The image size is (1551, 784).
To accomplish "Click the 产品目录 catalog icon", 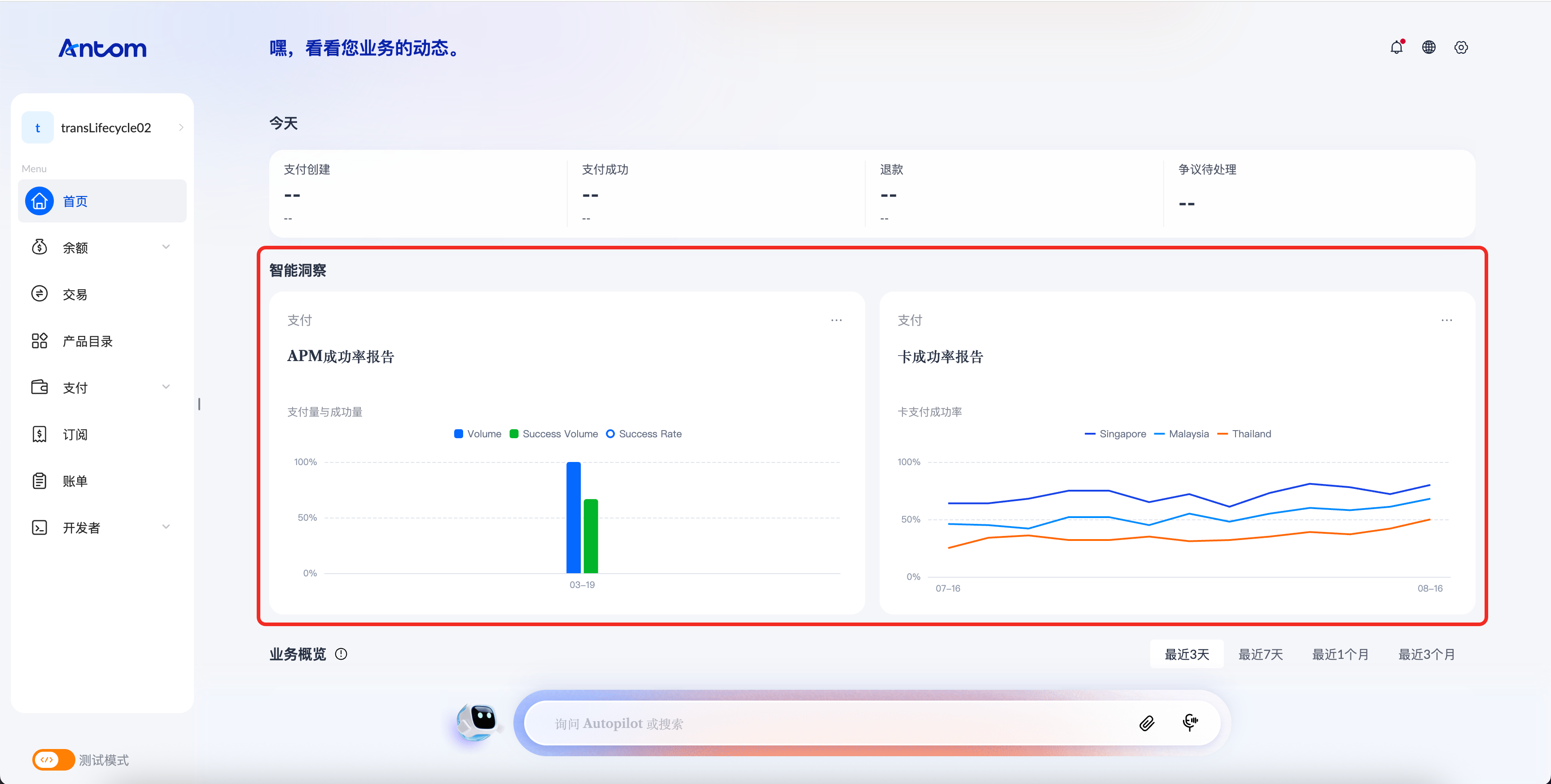I will click(39, 340).
